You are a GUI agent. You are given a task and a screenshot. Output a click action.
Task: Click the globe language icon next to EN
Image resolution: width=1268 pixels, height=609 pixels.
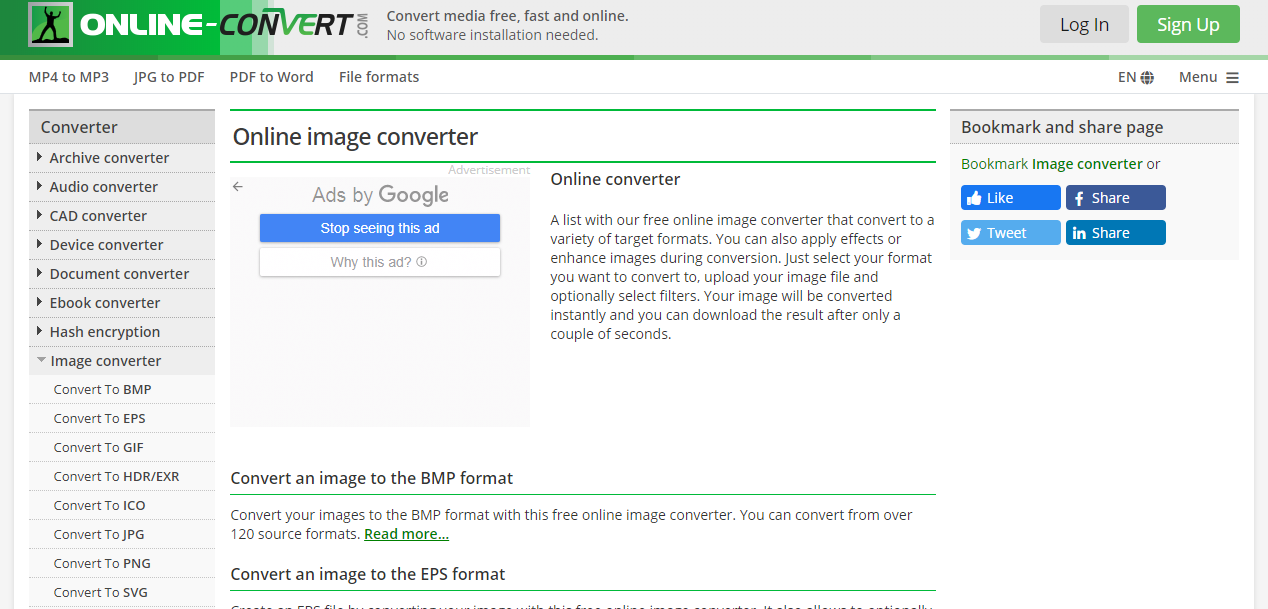pyautogui.click(x=1147, y=77)
